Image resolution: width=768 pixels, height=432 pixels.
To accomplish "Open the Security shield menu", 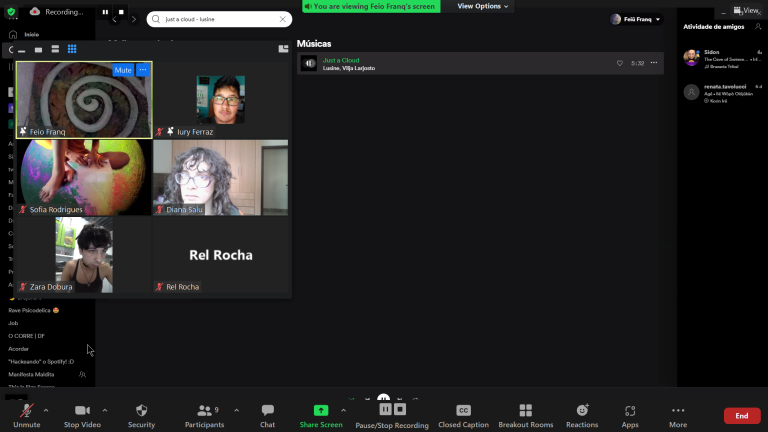I will (142, 415).
